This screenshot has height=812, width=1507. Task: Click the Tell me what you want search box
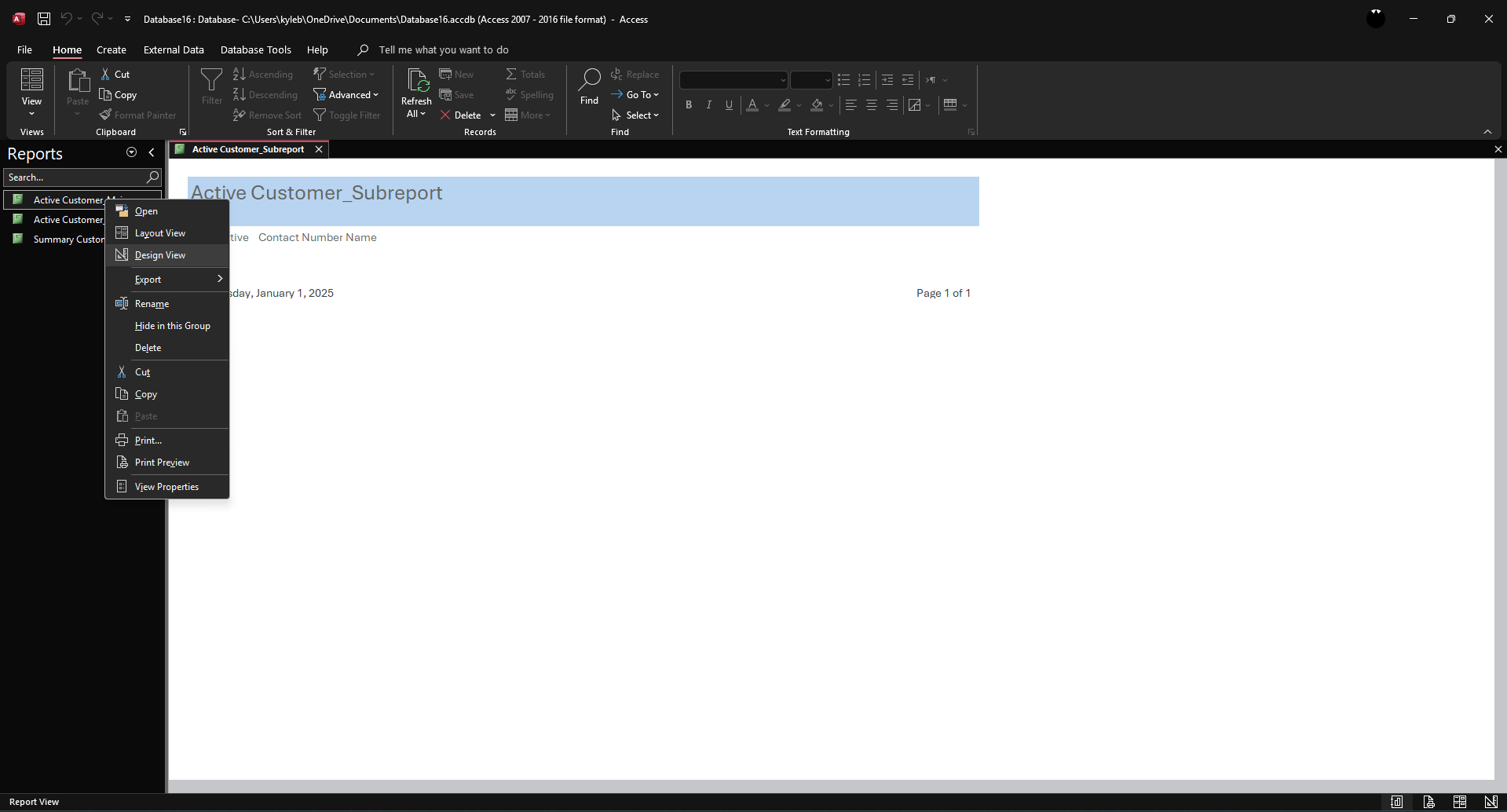pos(444,49)
